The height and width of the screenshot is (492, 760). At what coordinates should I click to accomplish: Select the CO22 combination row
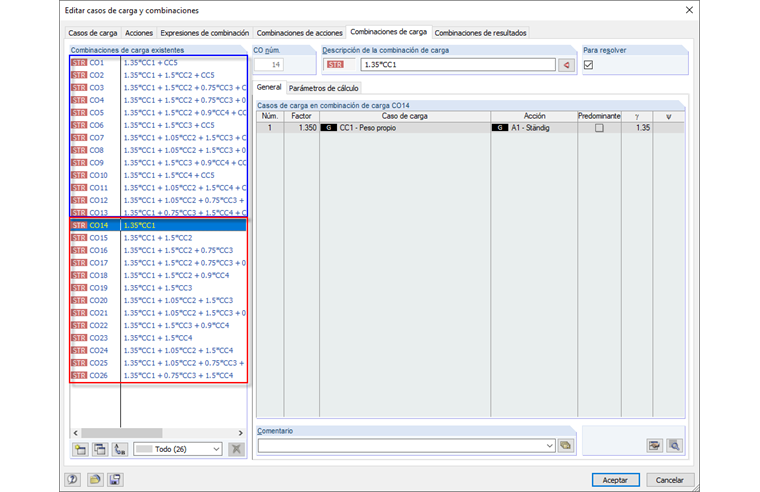click(x=158, y=325)
